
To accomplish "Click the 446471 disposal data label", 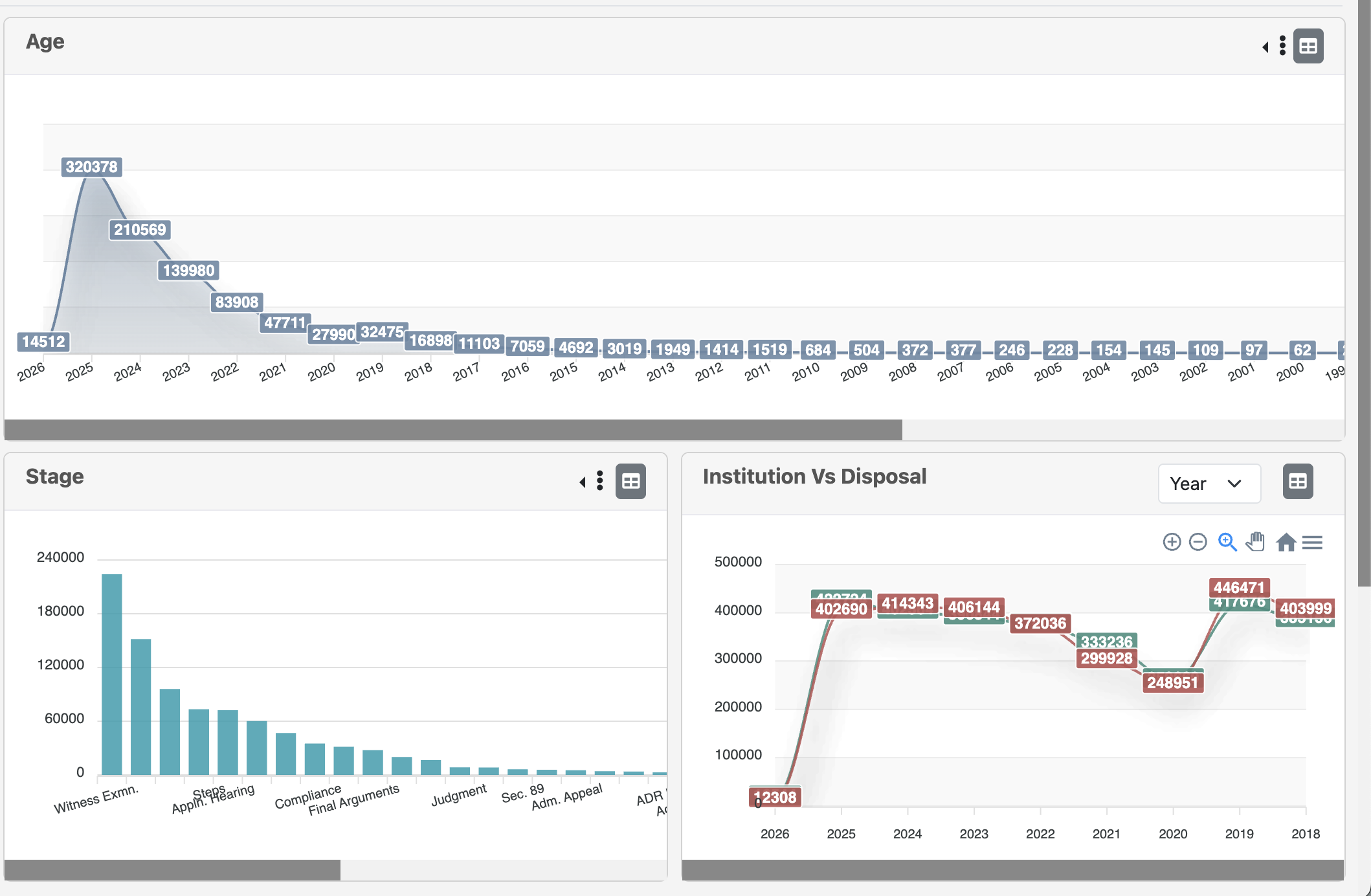I will point(1238,587).
